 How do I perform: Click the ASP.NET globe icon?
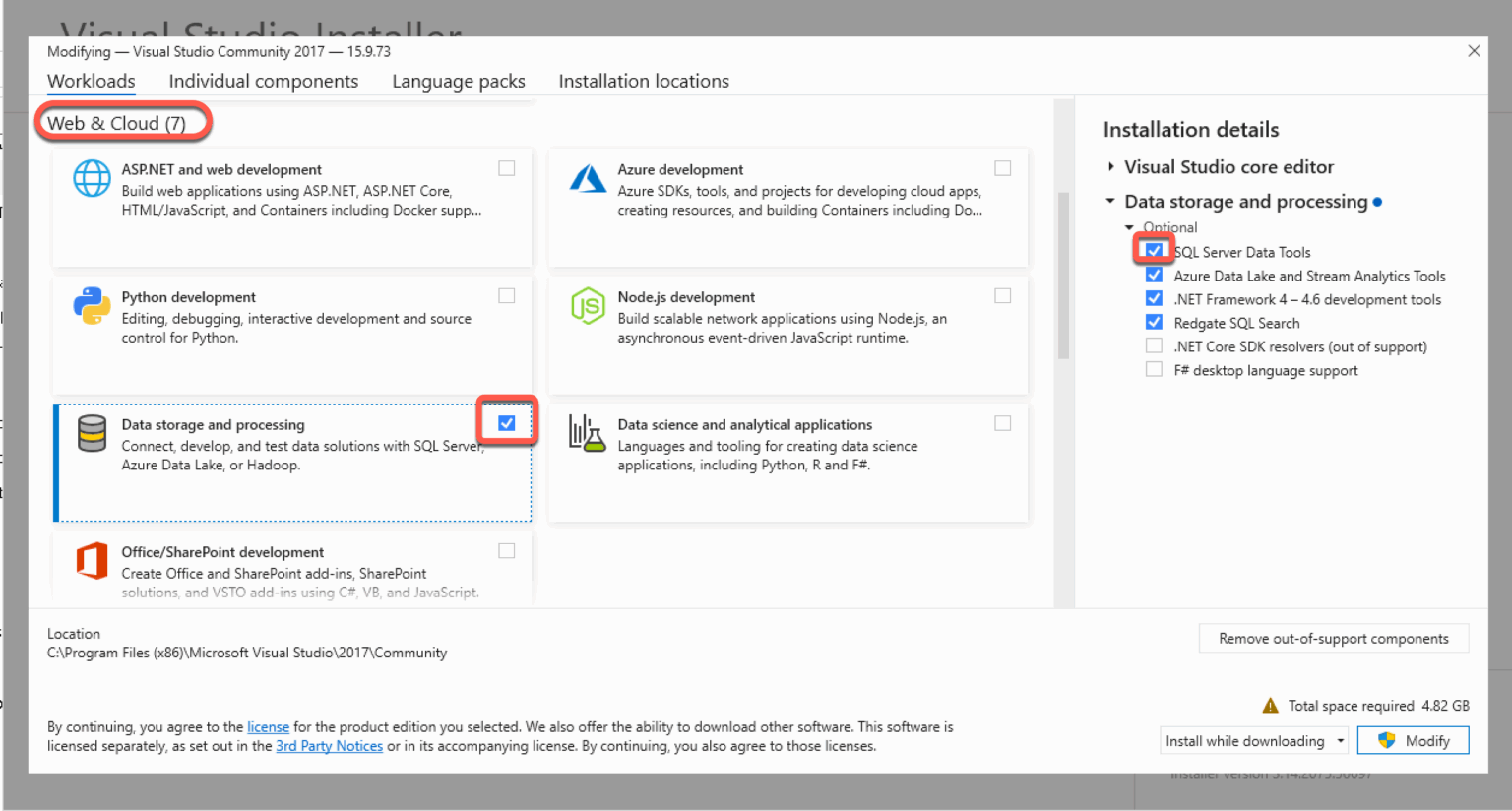(x=92, y=179)
